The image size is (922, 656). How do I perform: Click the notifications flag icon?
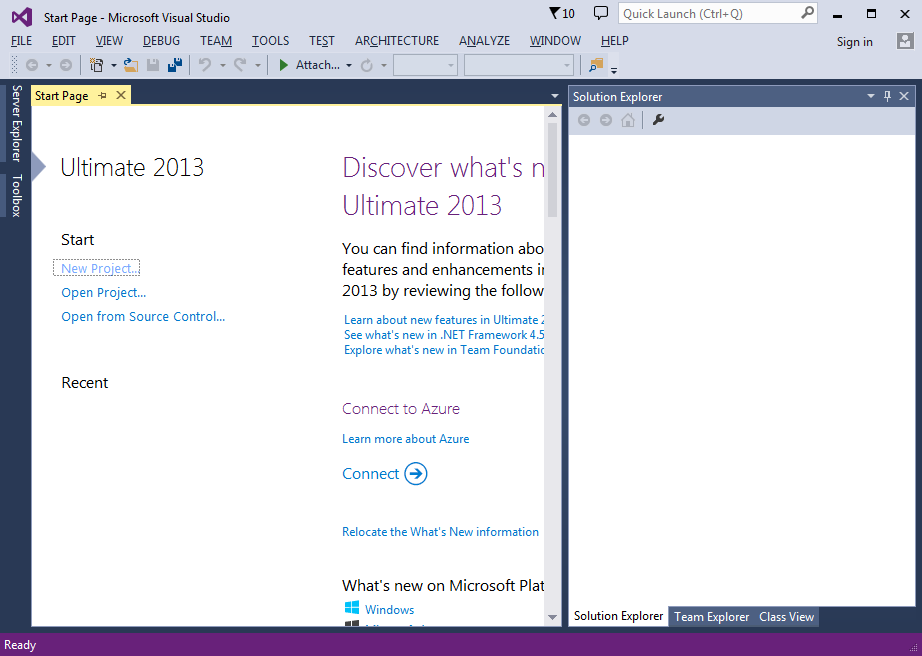tap(554, 13)
